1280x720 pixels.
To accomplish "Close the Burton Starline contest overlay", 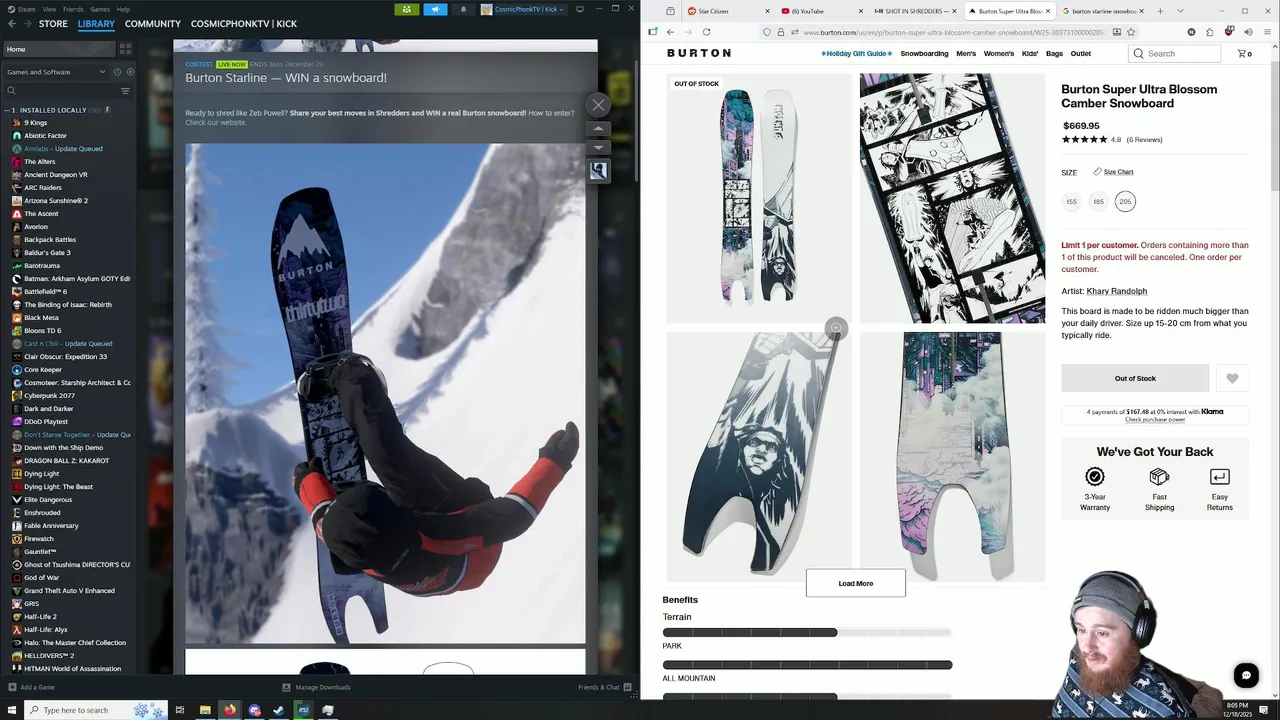I will click(x=598, y=105).
